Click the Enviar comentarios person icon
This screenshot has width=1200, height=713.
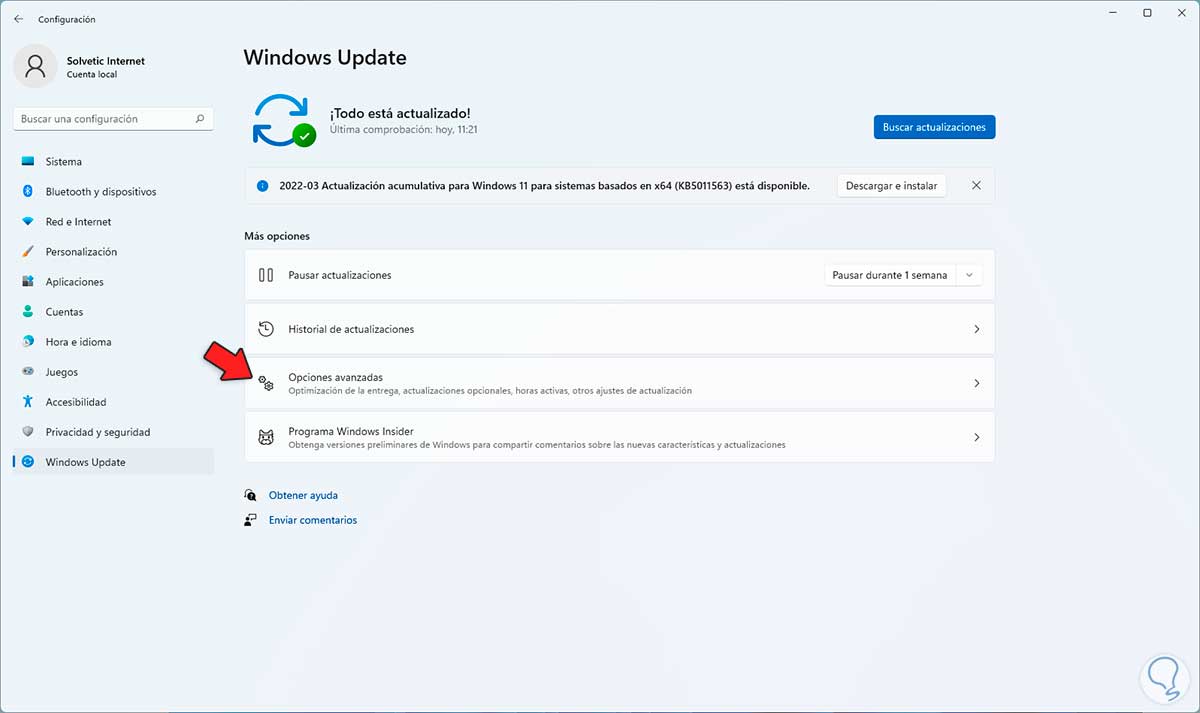[x=250, y=520]
